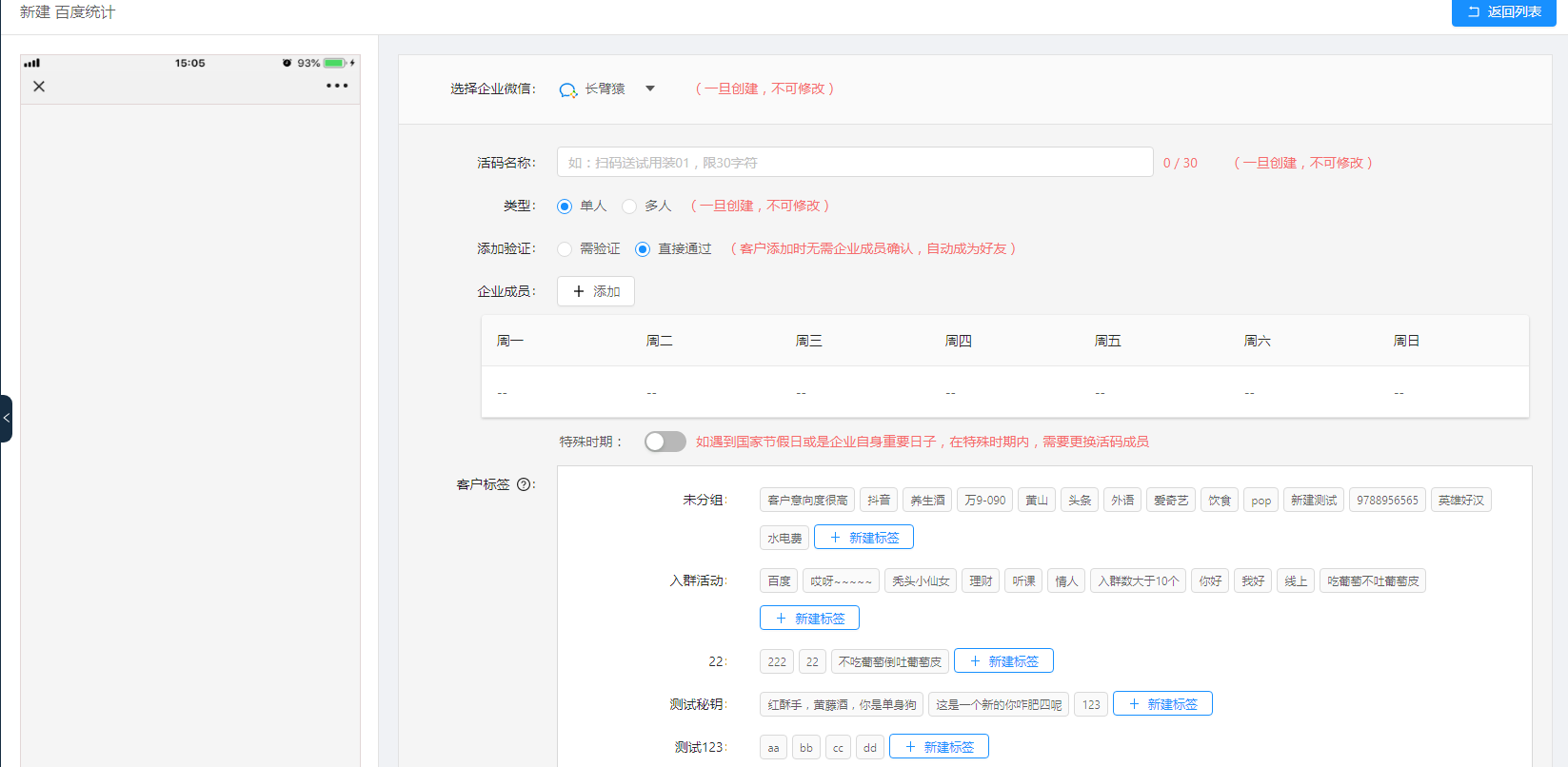The height and width of the screenshot is (767, 1568).
Task: Click the 长臂猿 enterprise WeChat icon
Action: click(x=568, y=89)
